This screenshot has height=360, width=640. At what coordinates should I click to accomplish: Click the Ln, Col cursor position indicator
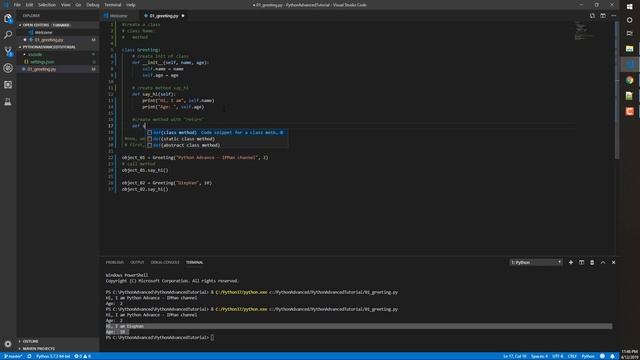[x=515, y=356]
